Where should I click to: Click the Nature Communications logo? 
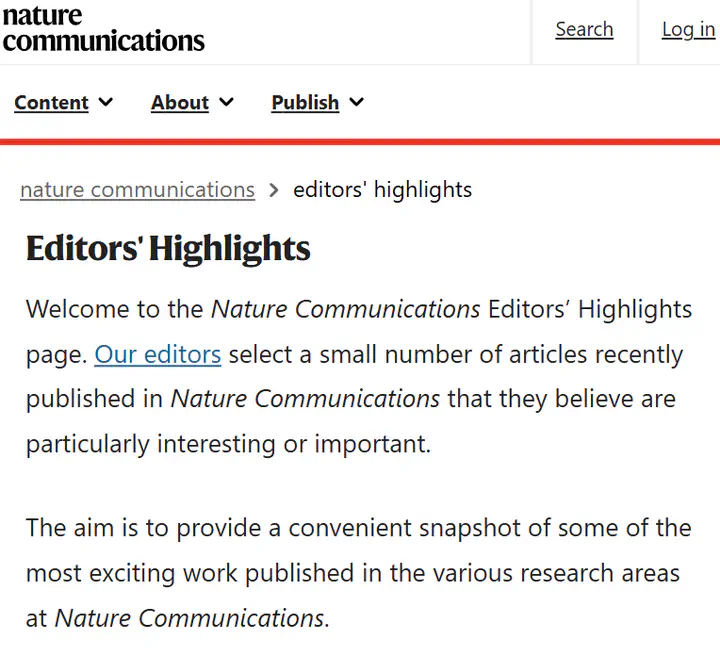click(x=102, y=28)
